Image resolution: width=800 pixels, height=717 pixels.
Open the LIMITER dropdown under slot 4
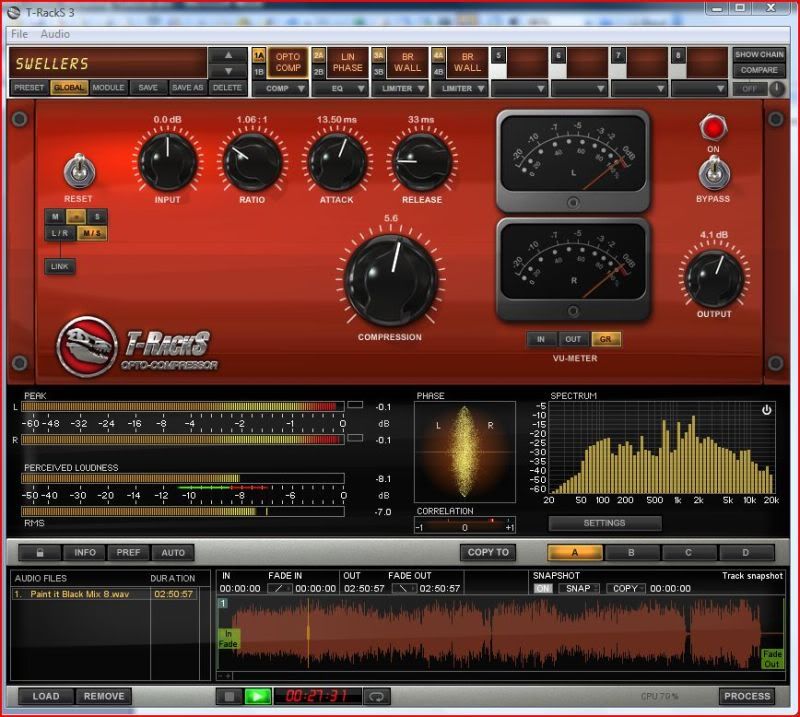coord(462,89)
